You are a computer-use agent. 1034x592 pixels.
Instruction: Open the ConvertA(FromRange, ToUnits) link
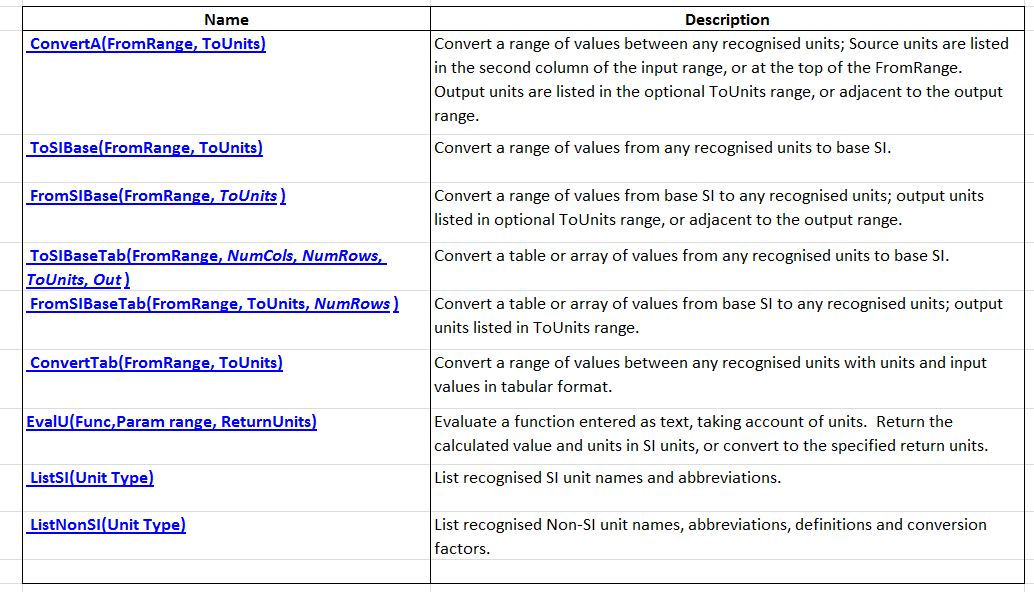[148, 44]
